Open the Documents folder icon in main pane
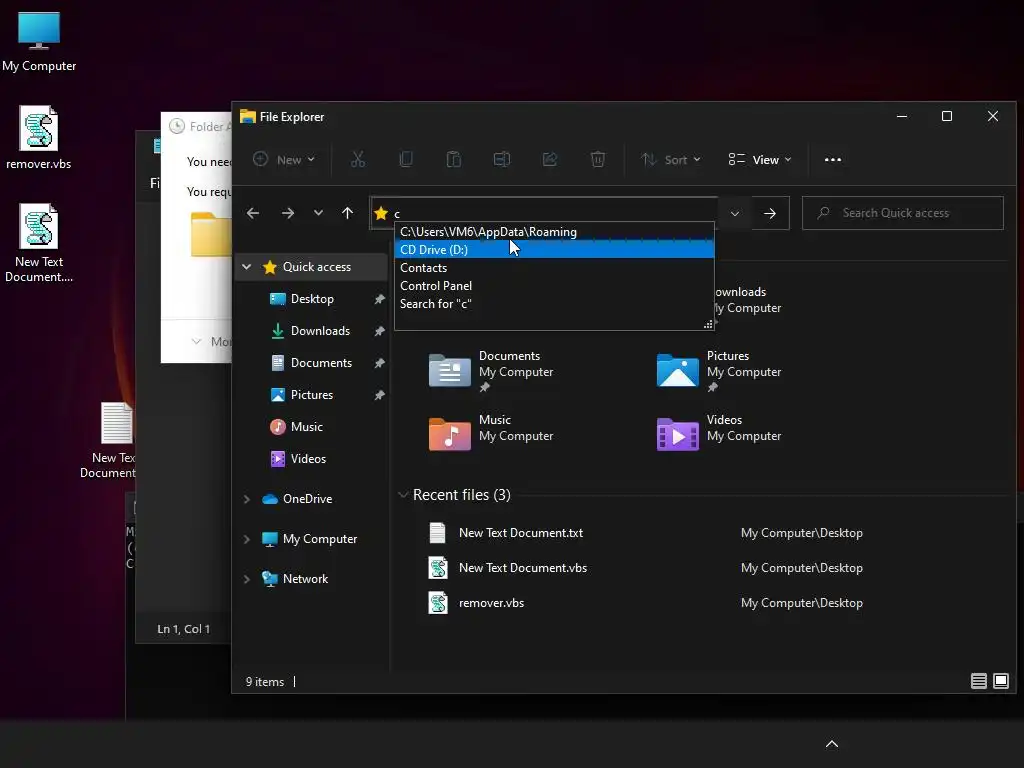1024x768 pixels. point(449,370)
